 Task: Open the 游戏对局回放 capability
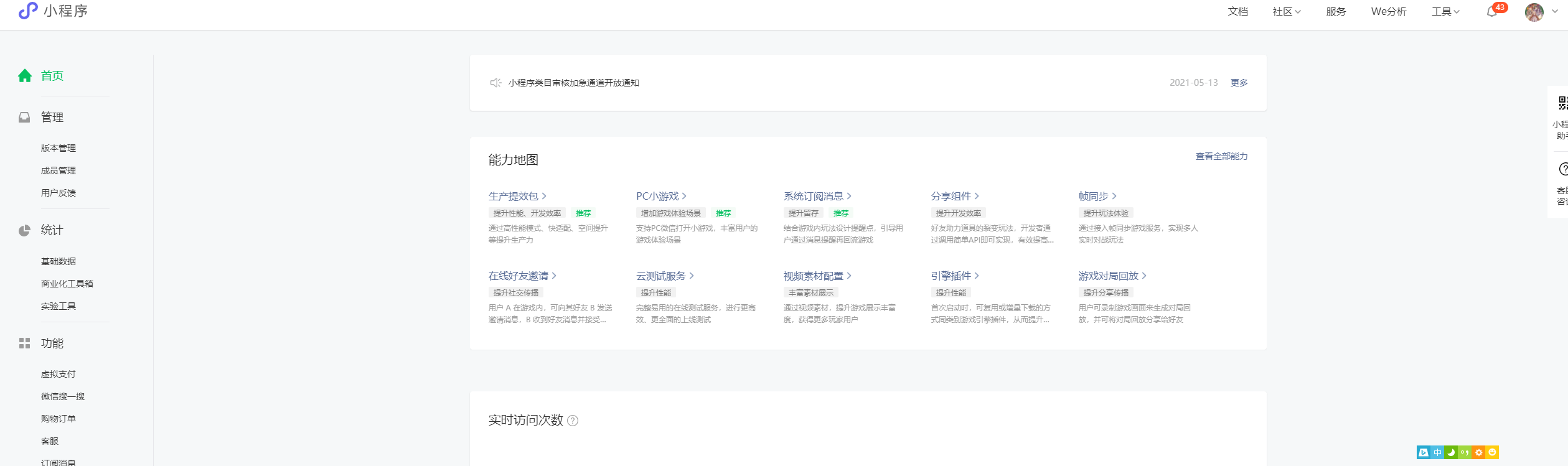click(x=1108, y=276)
